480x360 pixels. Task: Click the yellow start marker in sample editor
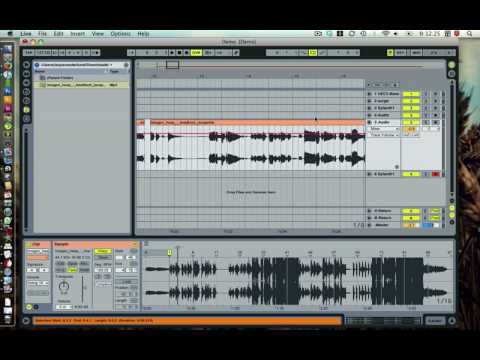(170, 252)
